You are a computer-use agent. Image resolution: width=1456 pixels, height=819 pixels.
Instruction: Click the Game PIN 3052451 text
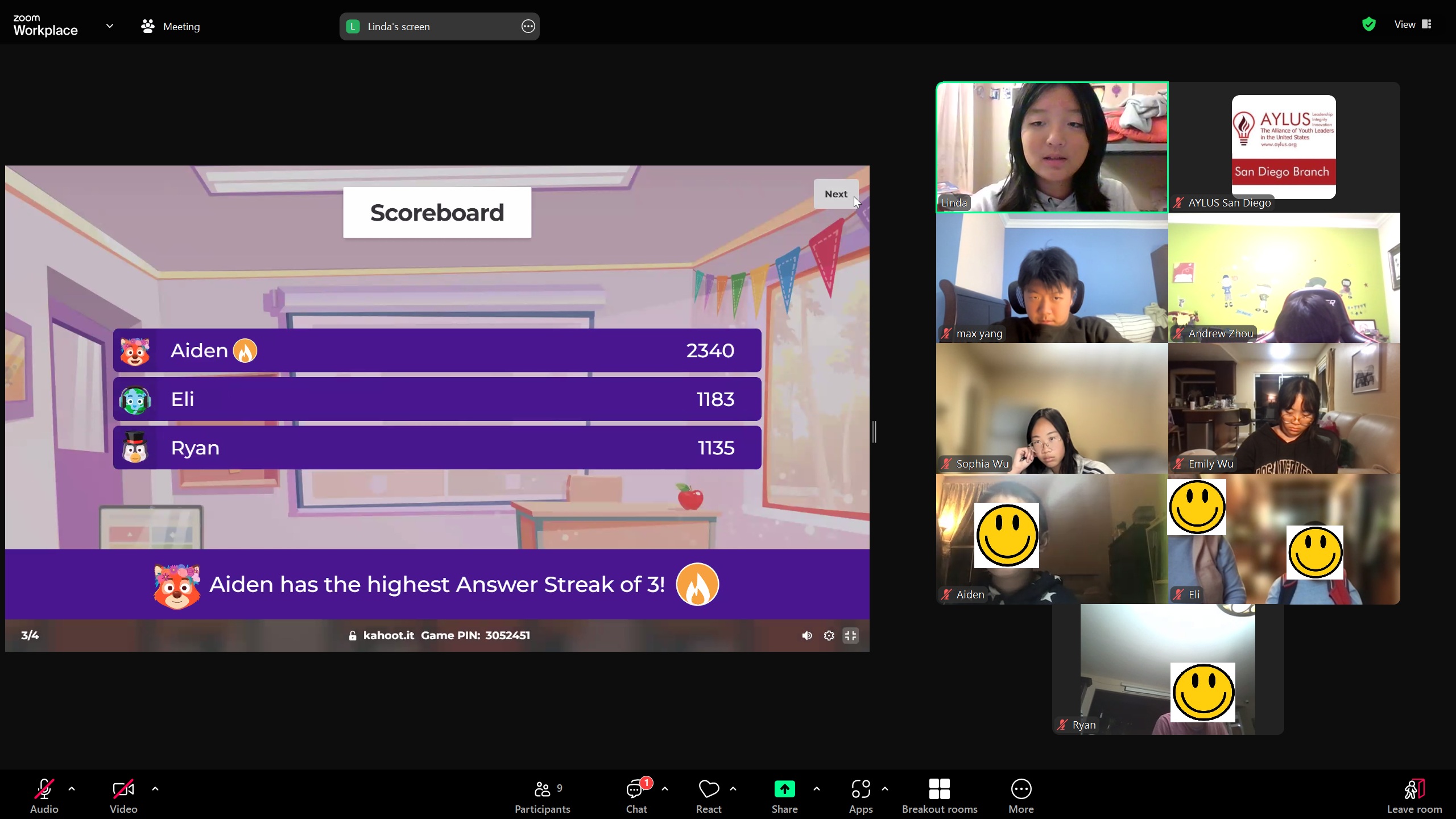tap(475, 635)
